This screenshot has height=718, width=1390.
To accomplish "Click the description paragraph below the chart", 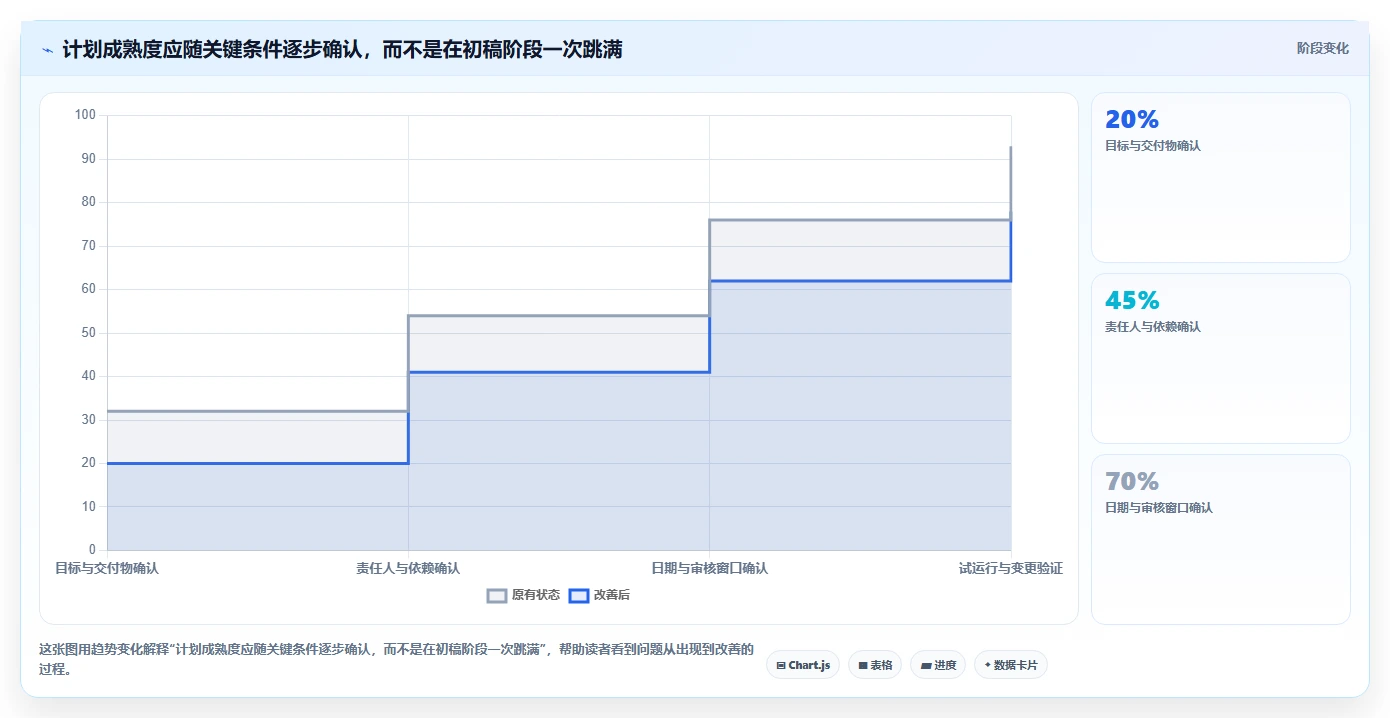I will click(396, 660).
